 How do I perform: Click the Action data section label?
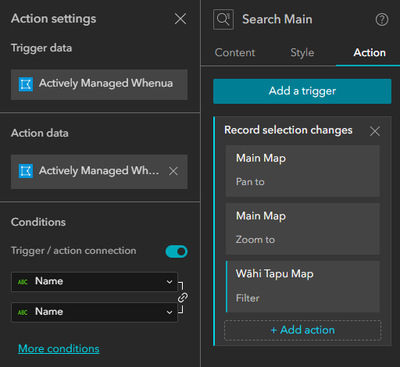40,133
